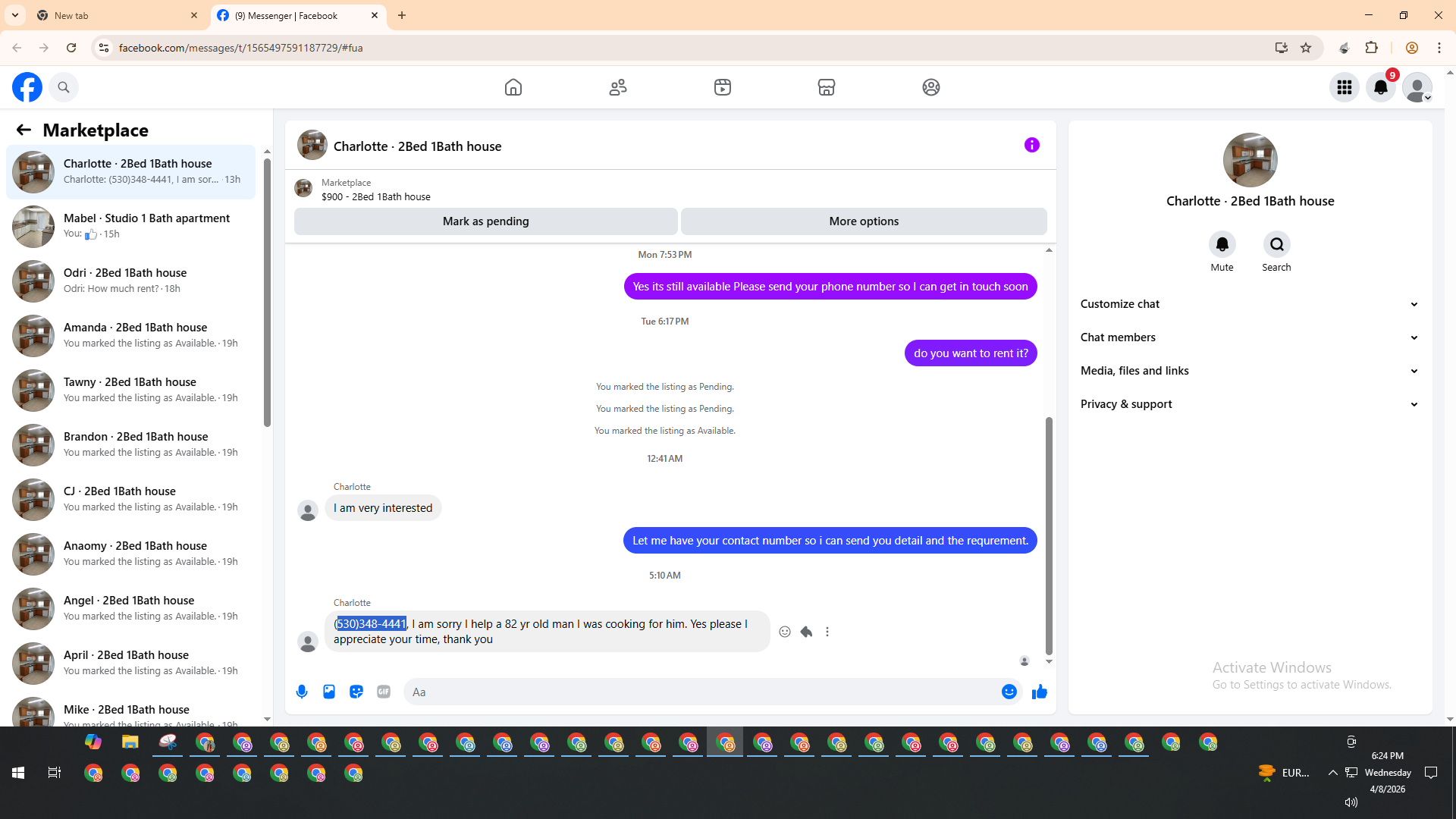
Task: Open more options for Charlotte's message
Action: (x=827, y=632)
